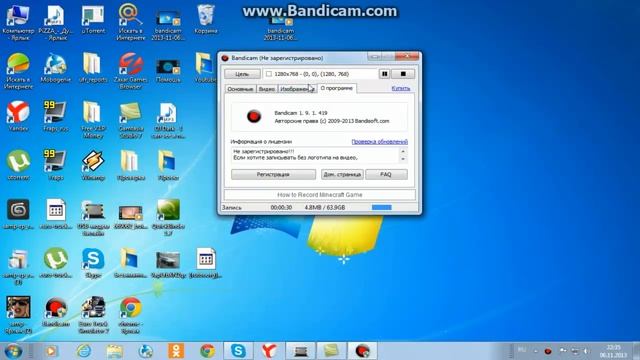This screenshot has height=360, width=640.
Task: Click the Регистрация button
Action: click(273, 174)
